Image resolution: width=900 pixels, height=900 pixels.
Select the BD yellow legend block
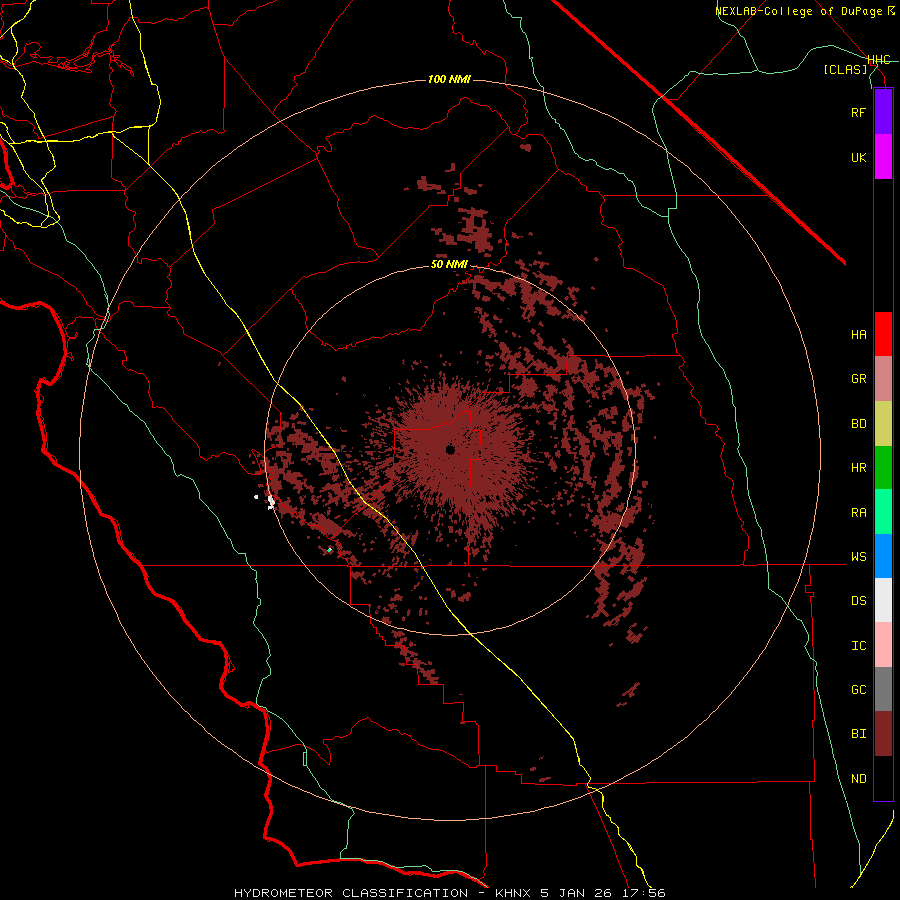coord(883,424)
